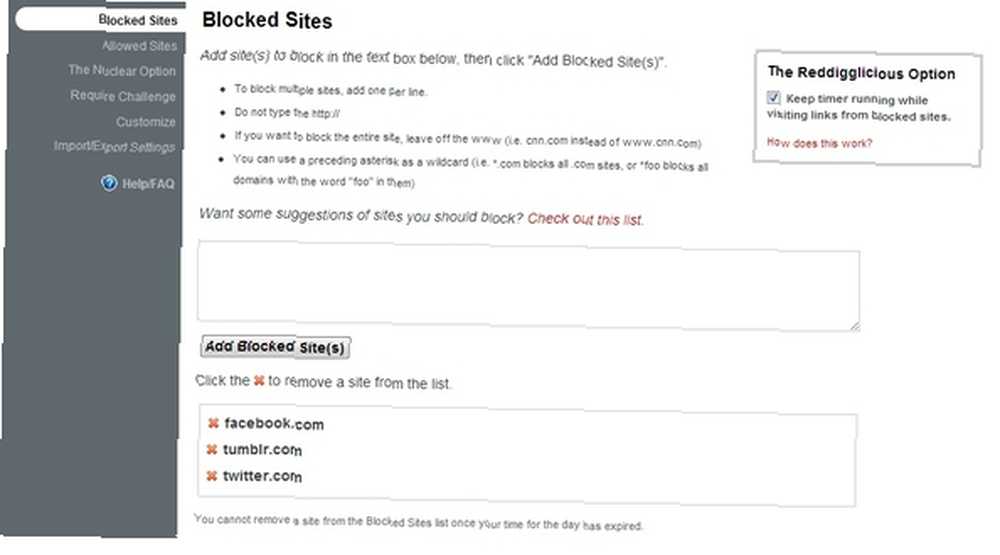1000x555 pixels.
Task: Open Import/Export Settings page
Action: (x=114, y=147)
